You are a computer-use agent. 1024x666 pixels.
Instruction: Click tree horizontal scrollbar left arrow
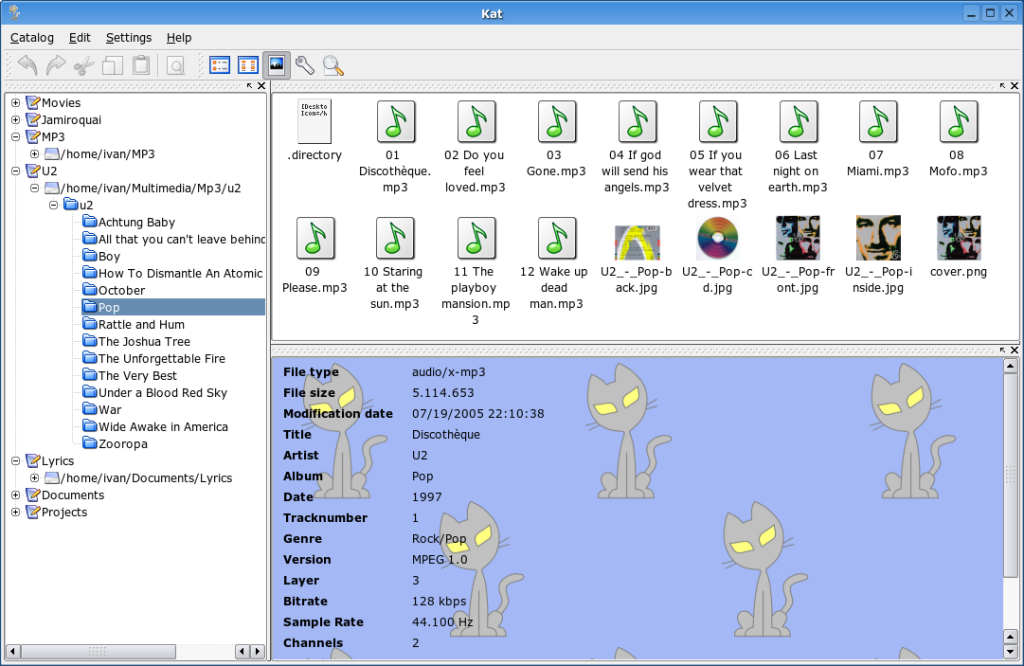click(x=12, y=651)
